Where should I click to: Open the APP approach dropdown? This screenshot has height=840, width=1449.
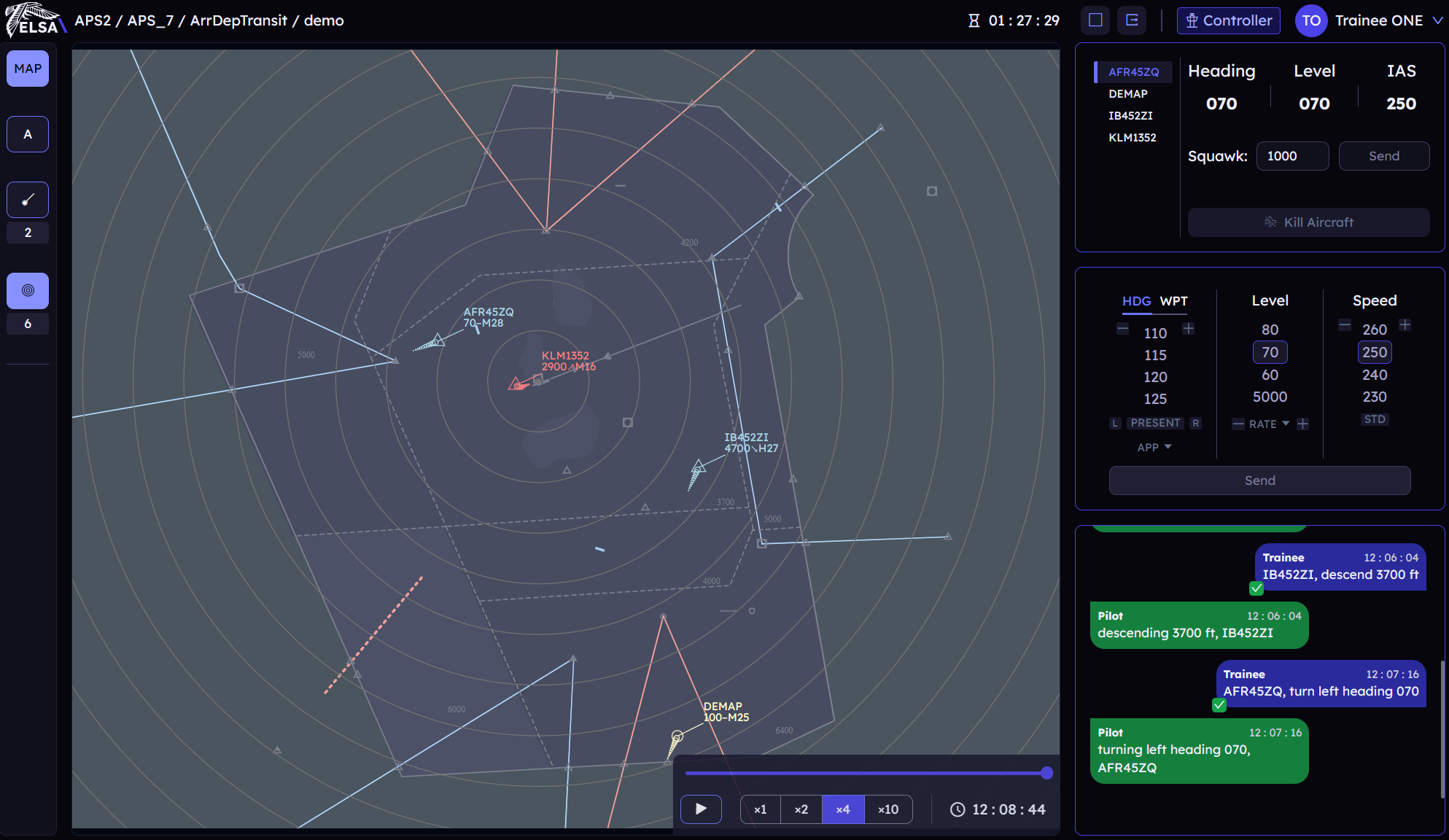(1154, 447)
